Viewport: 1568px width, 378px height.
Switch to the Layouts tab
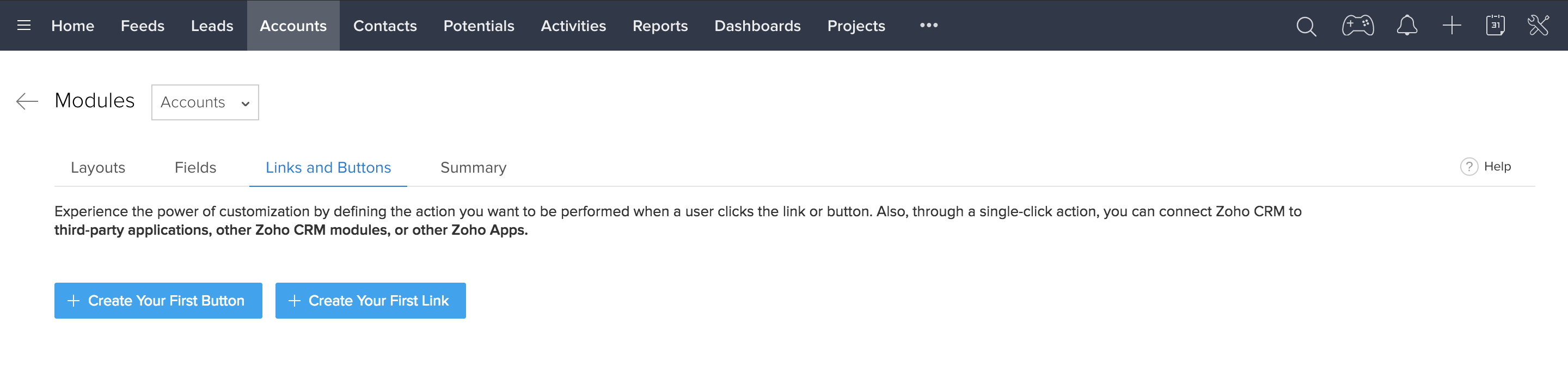97,168
